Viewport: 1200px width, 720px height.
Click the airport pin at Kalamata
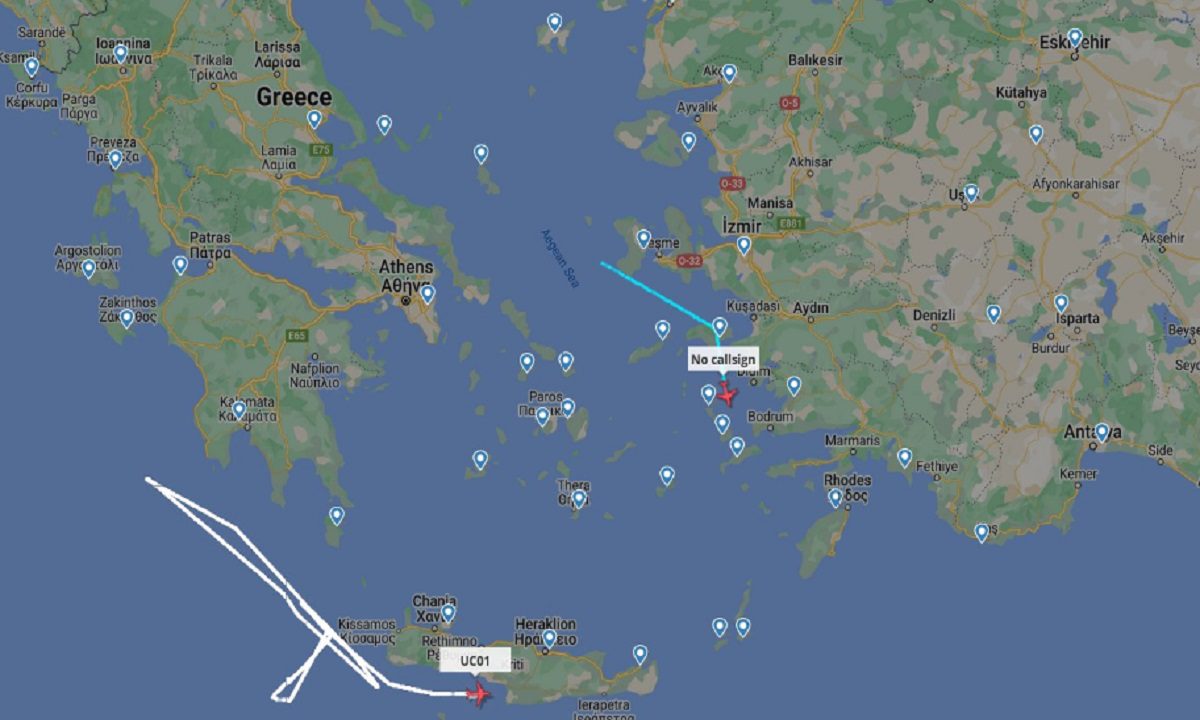coord(239,409)
